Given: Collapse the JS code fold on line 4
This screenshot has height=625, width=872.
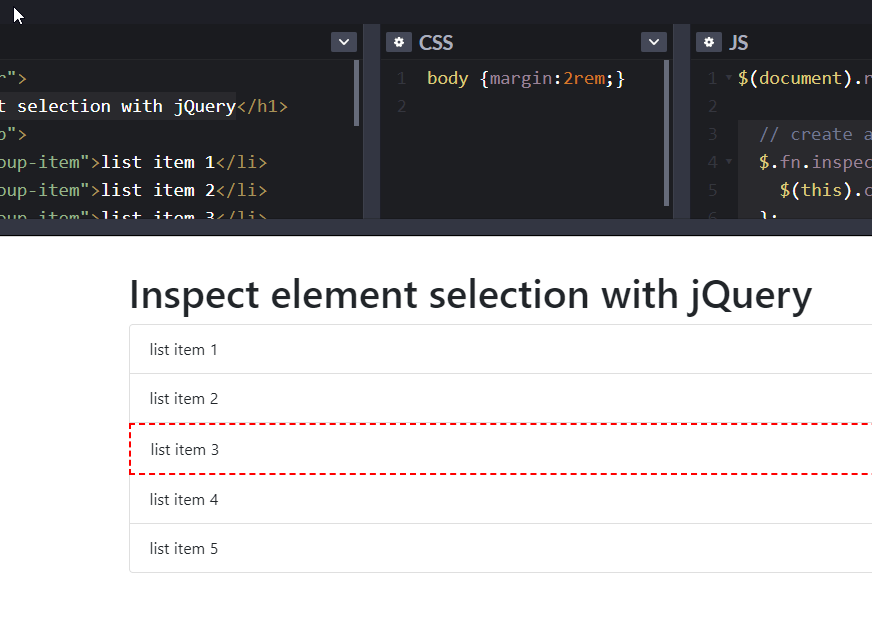Looking at the screenshot, I should point(729,162).
